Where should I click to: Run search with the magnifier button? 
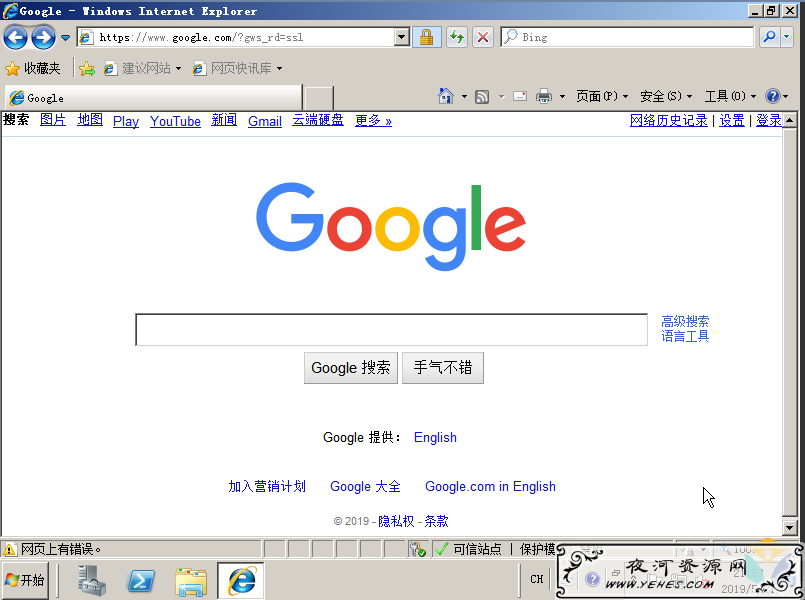769,37
